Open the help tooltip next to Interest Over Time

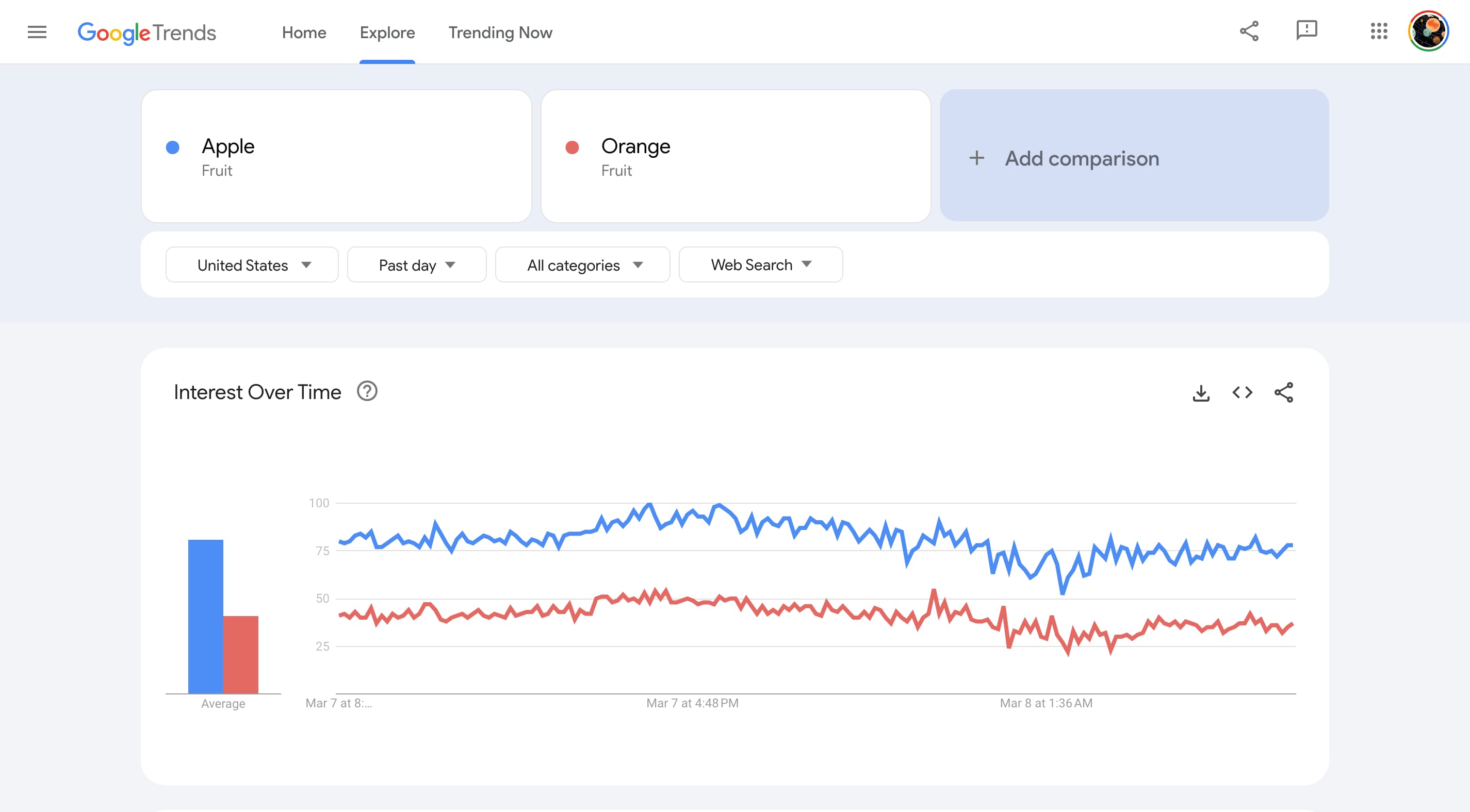pos(367,392)
